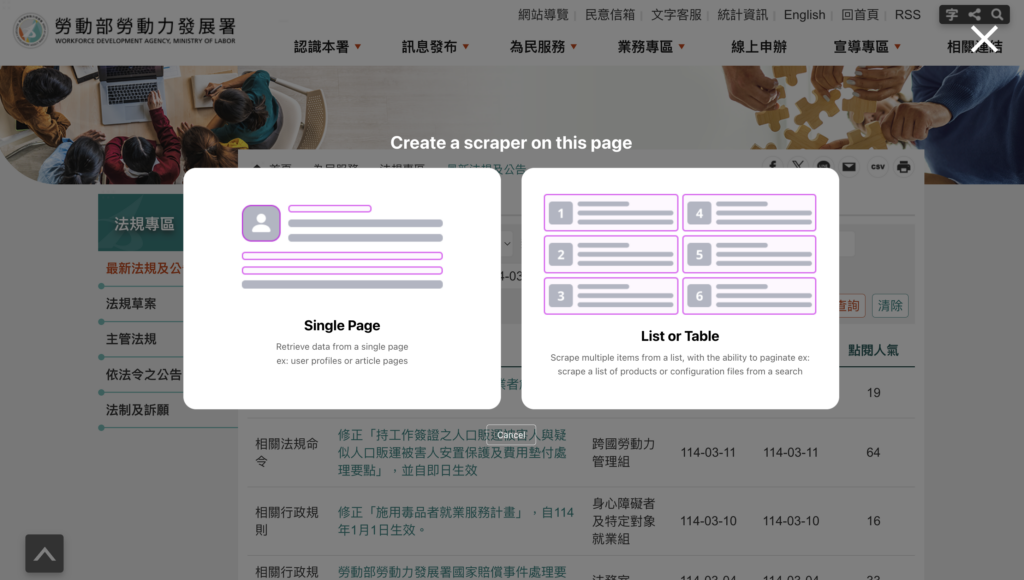Screen dimensions: 1024x580
Task: Switch site language to English
Action: click(804, 15)
